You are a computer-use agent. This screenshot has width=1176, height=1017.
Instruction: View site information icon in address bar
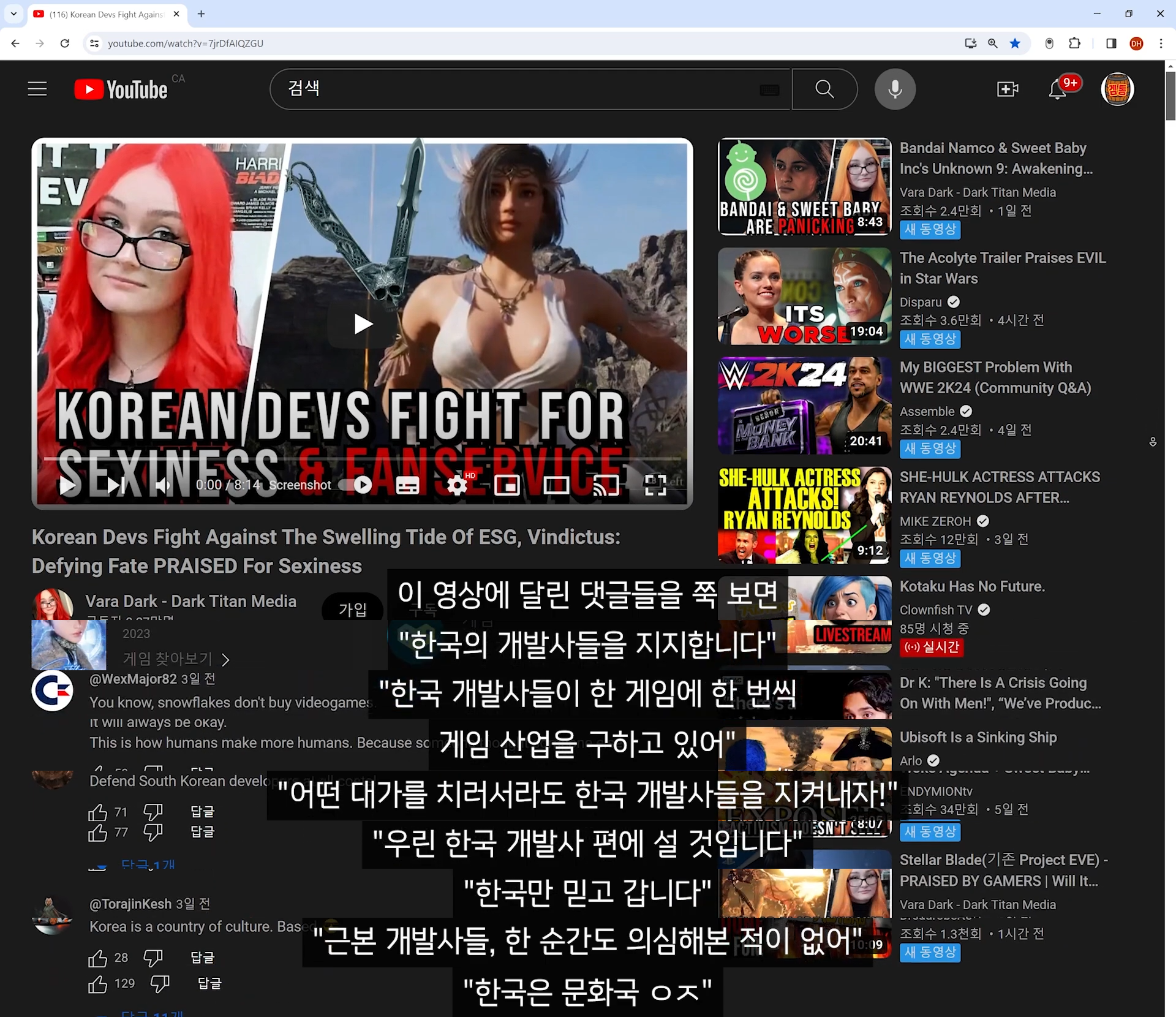click(x=94, y=43)
